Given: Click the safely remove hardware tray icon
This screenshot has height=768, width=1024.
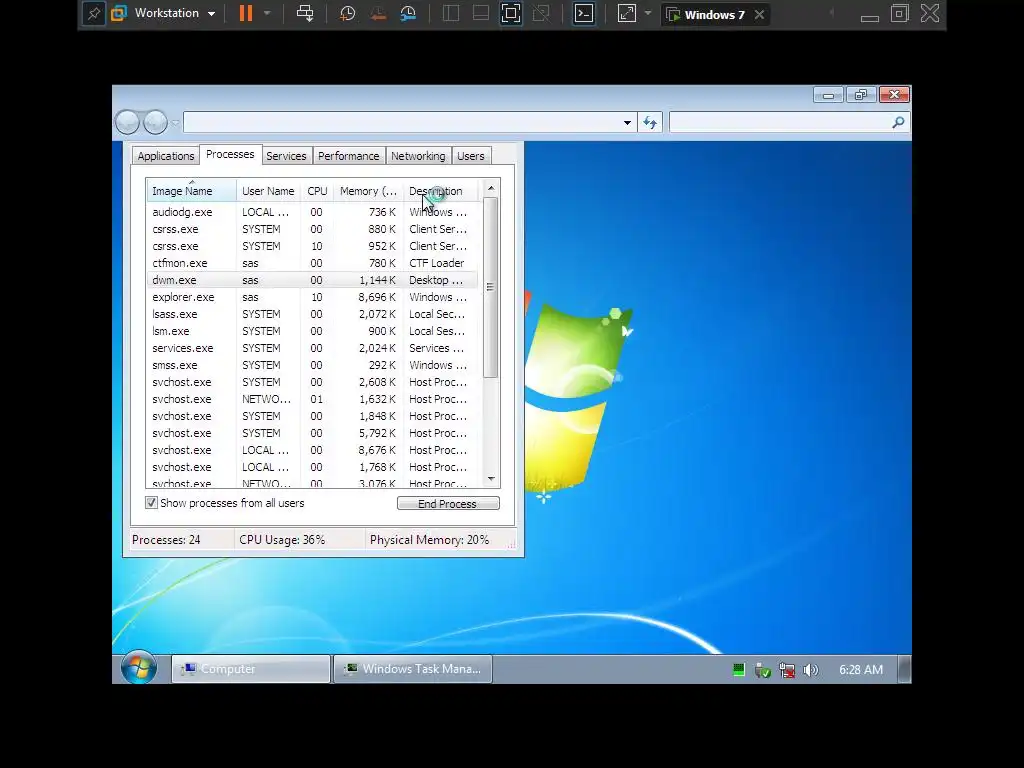Looking at the screenshot, I should (762, 670).
